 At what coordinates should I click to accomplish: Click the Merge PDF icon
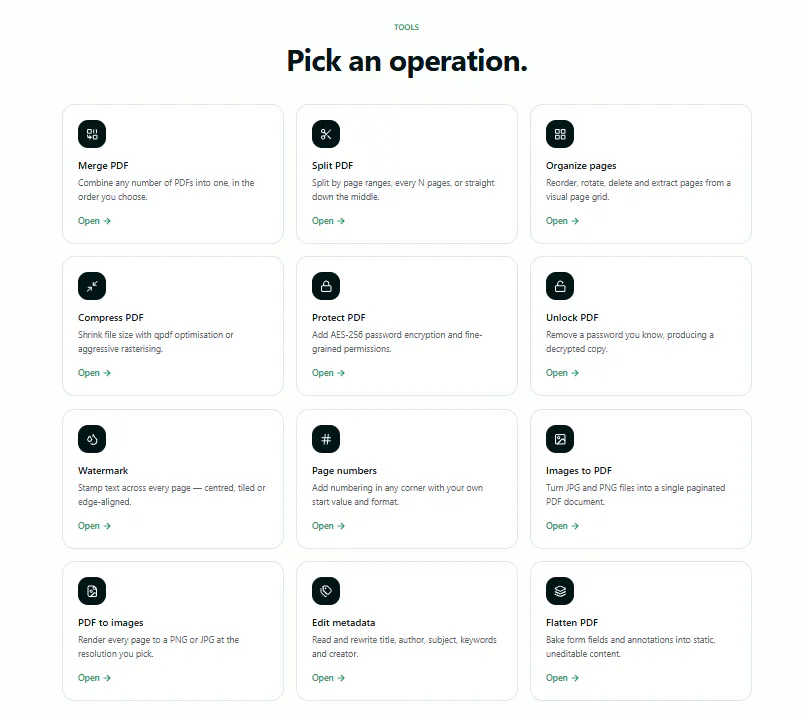click(92, 134)
